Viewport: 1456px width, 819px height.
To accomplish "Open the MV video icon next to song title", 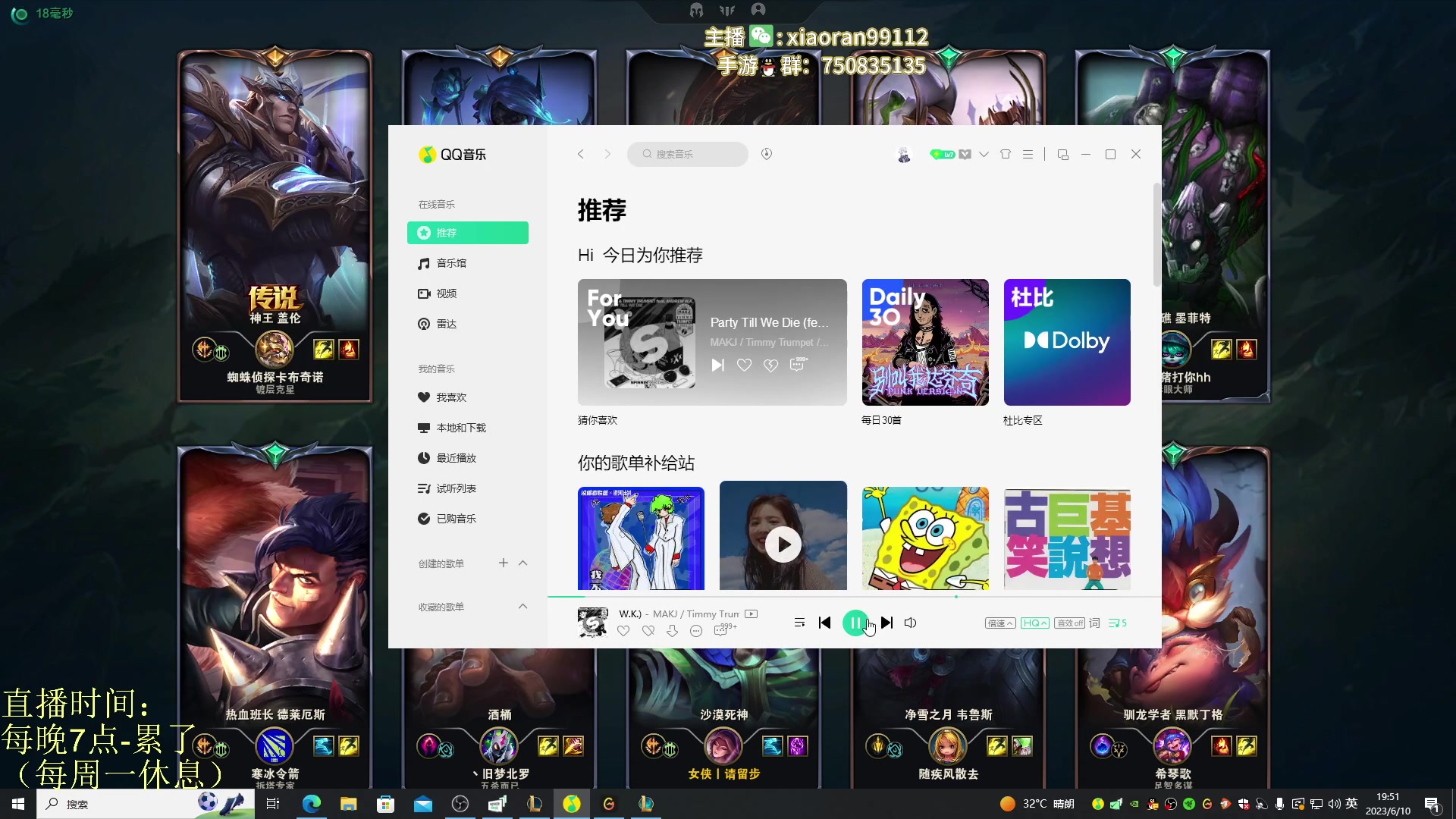I will point(752,613).
